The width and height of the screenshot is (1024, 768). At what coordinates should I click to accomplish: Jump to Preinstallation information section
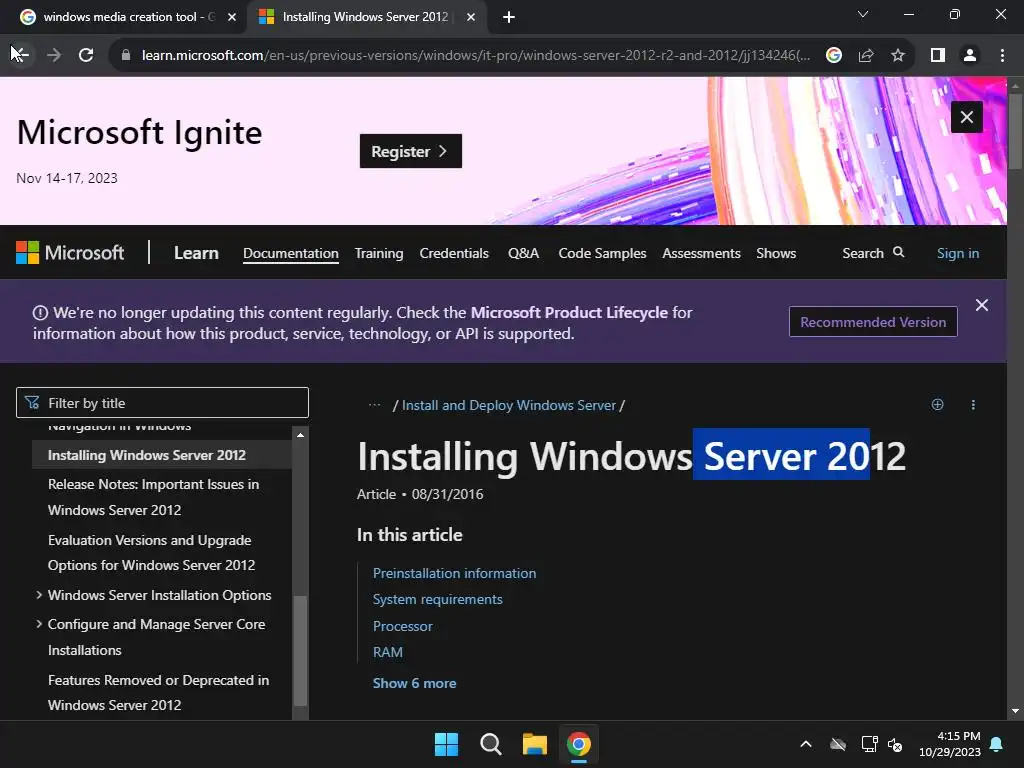[455, 573]
